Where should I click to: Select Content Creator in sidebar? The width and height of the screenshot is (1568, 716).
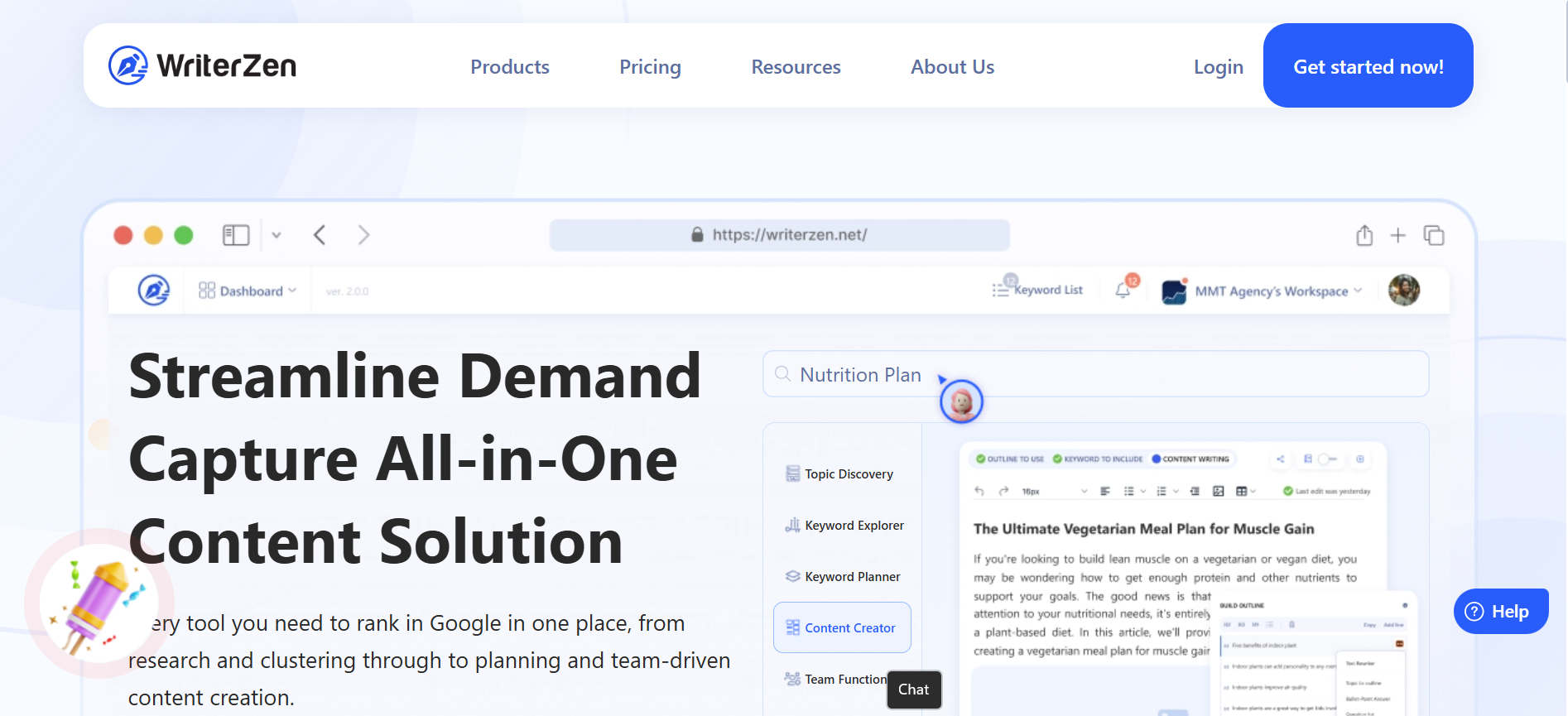pyautogui.click(x=842, y=627)
